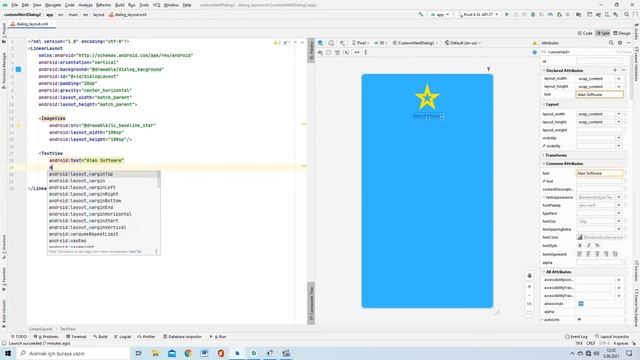
Task: Toggle all caps text style in Attributes
Action: 597,246
